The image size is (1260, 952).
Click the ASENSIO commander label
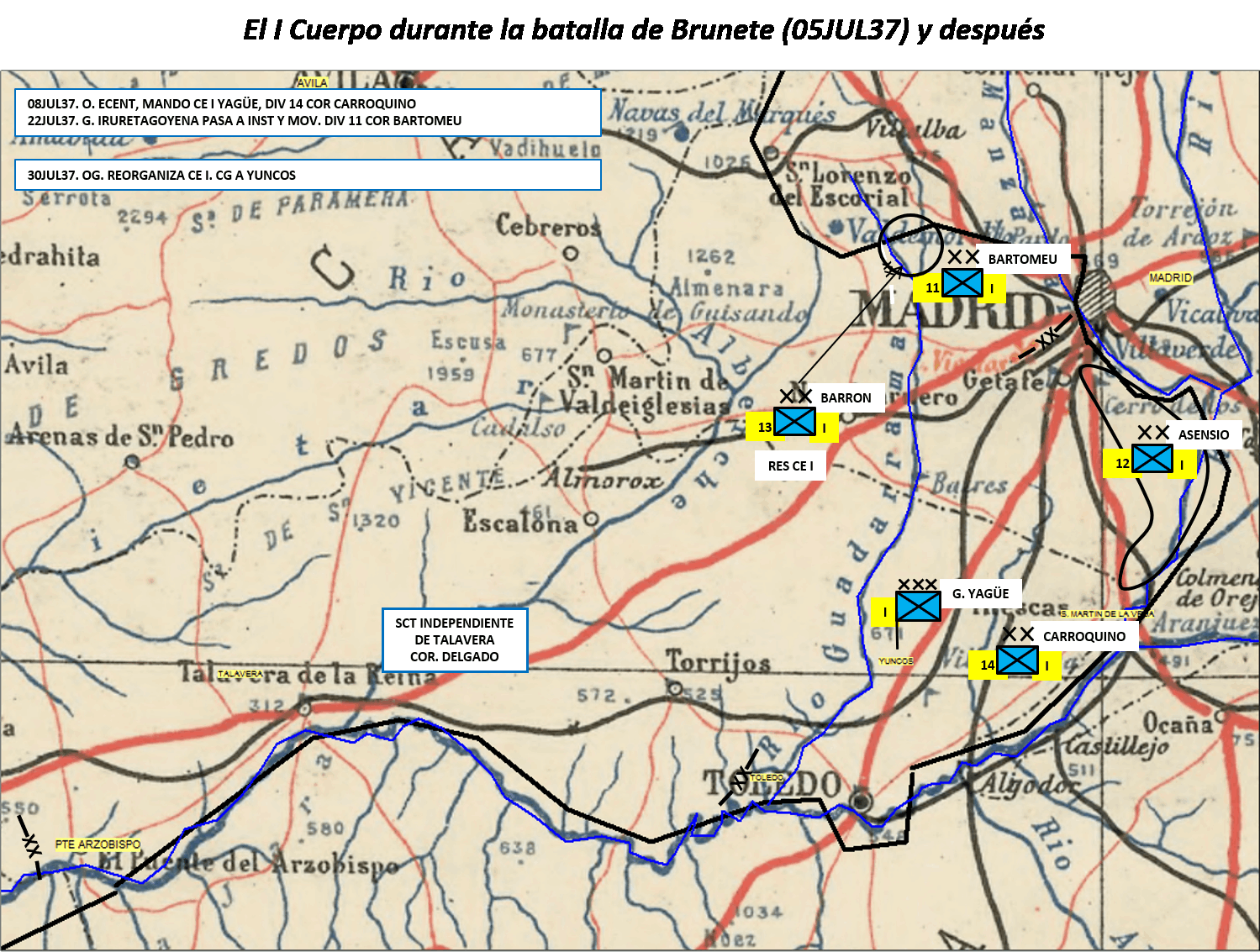point(1203,434)
